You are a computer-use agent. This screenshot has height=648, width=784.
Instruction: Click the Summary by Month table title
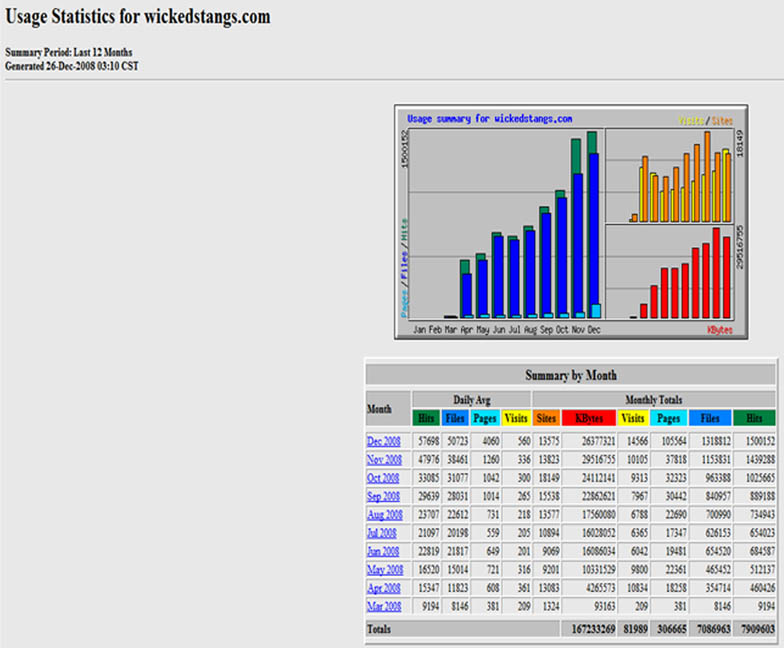pyautogui.click(x=570, y=375)
